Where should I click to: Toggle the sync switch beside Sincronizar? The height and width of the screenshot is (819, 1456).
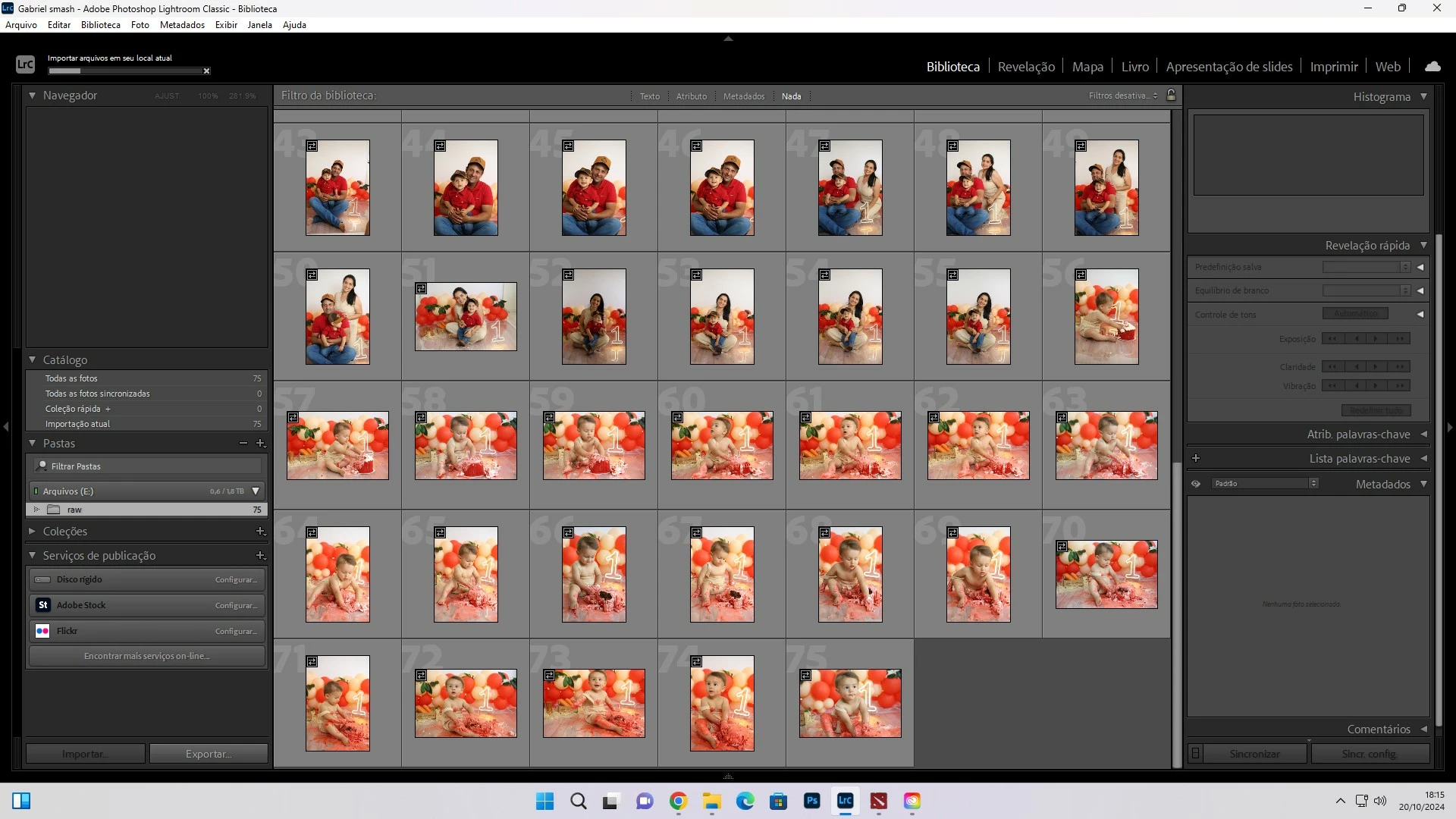(1195, 754)
